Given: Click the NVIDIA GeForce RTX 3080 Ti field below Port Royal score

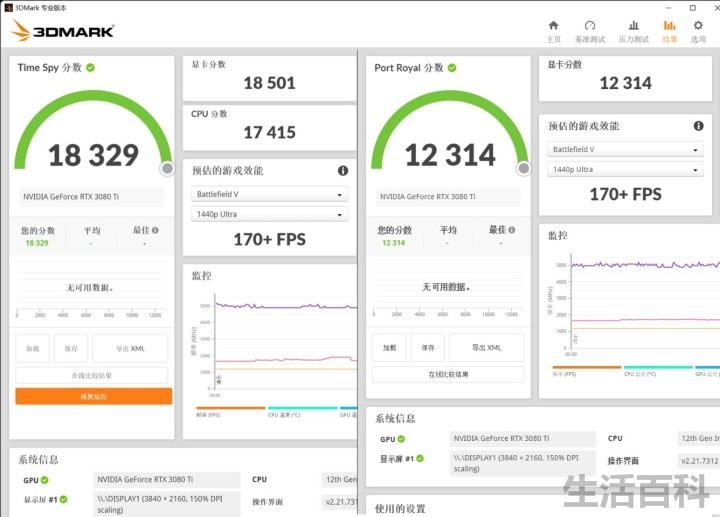Looking at the screenshot, I should pos(448,197).
